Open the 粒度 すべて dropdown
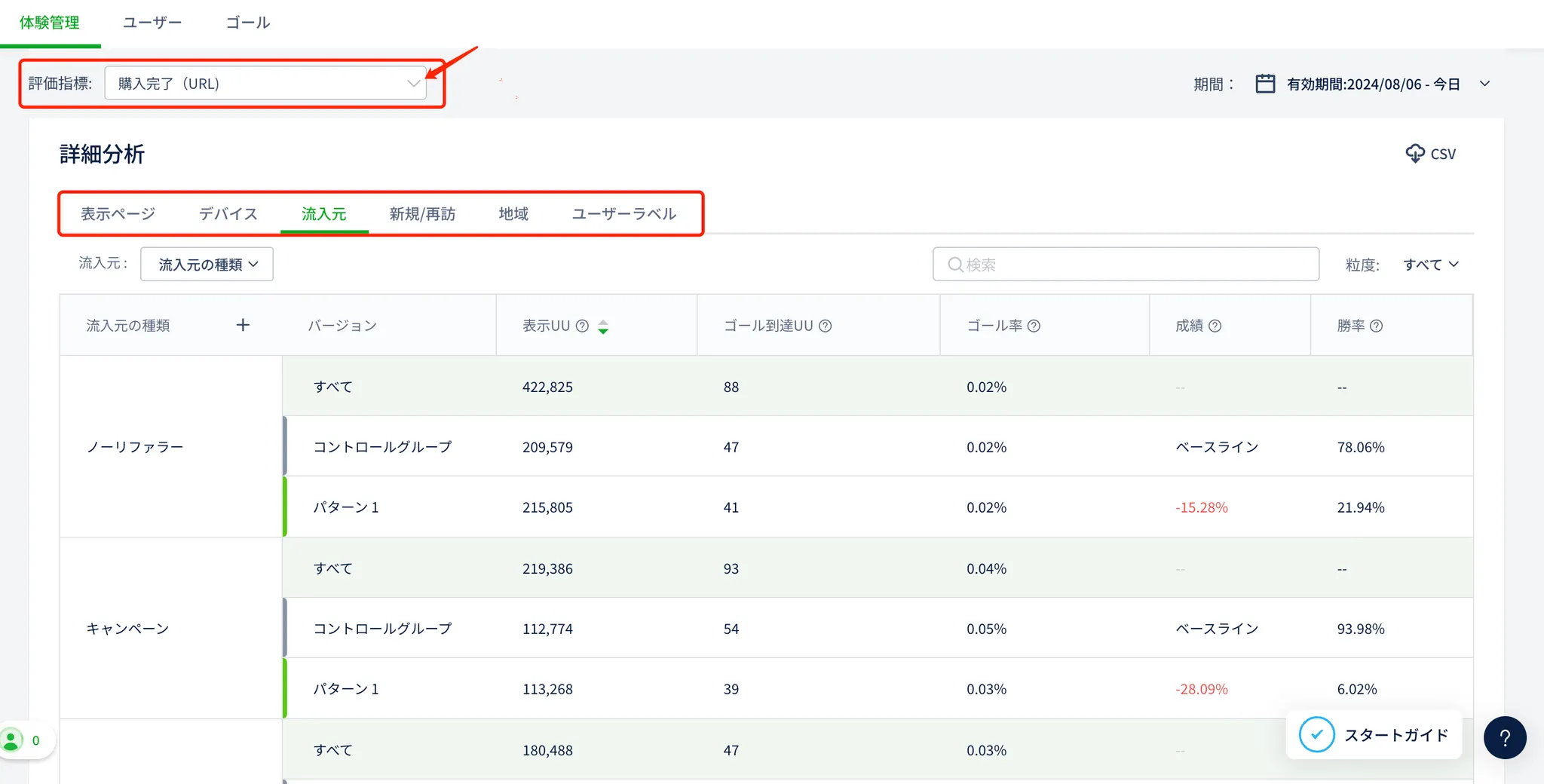Screen dimensions: 1544x784 point(1430,265)
